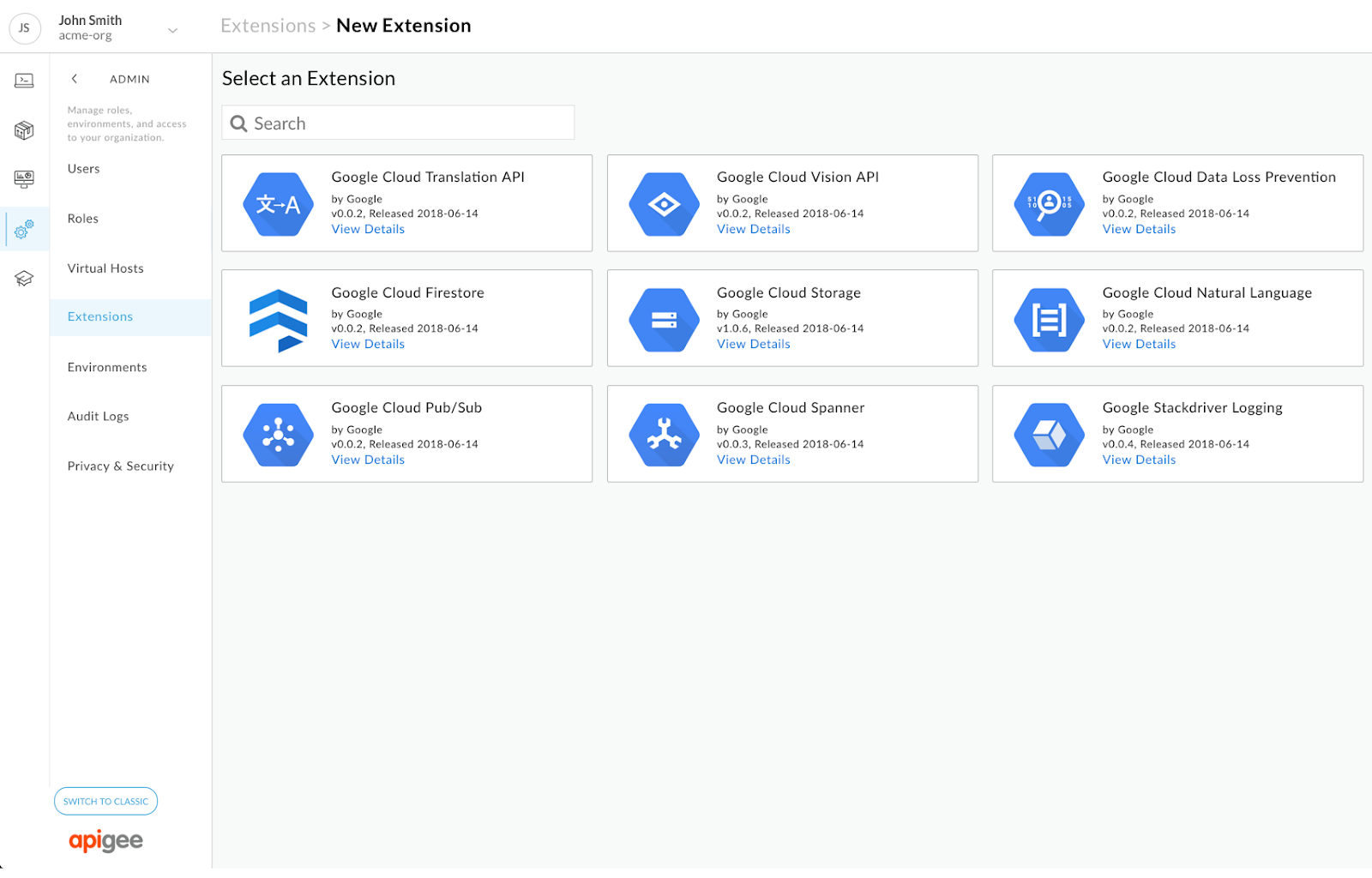
Task: Click the Google Cloud Pub/Sub icon
Action: click(x=278, y=435)
